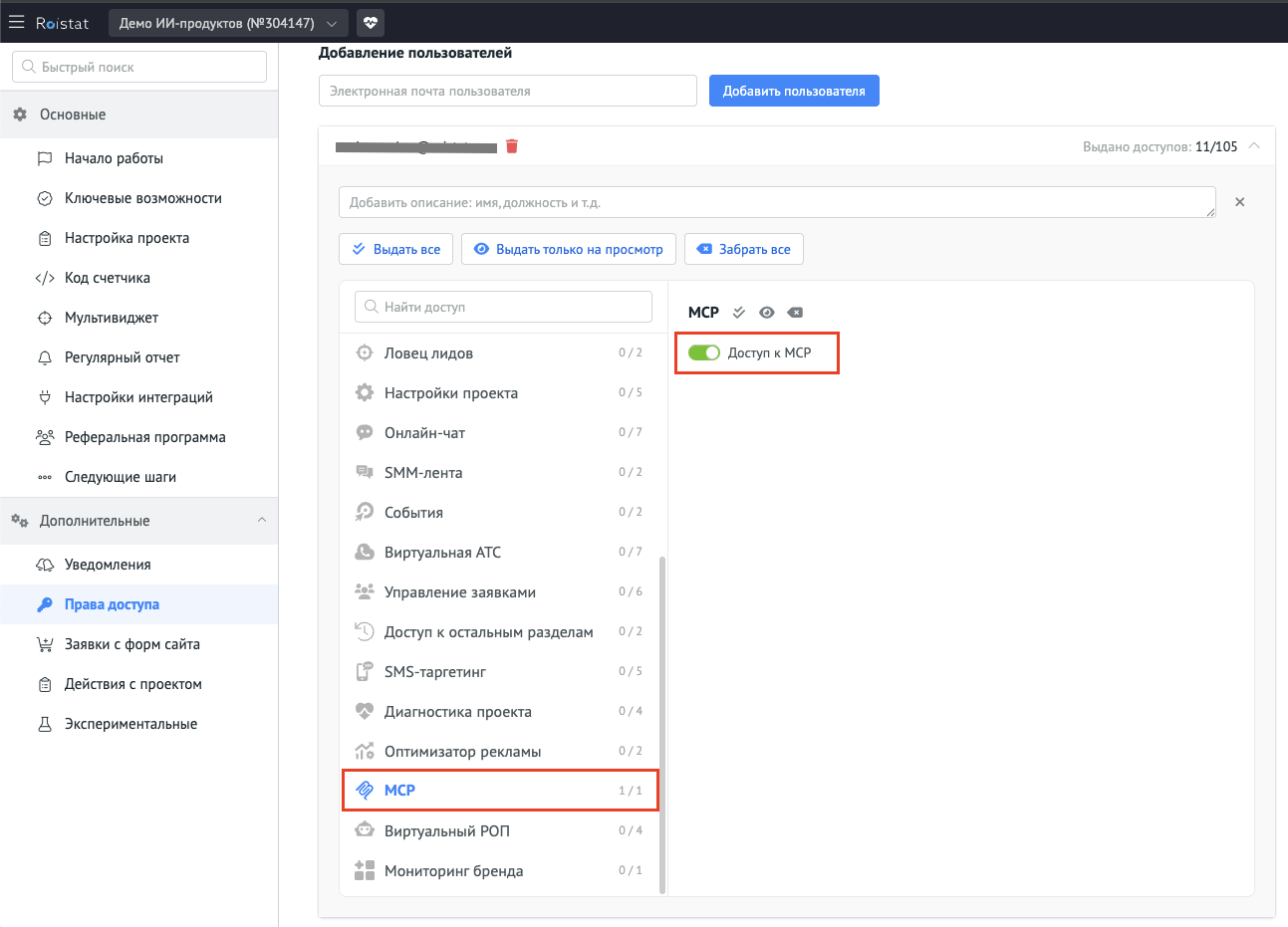Screen dimensions: 1288x927
Task: Select the MCP access category
Action: tap(499, 791)
